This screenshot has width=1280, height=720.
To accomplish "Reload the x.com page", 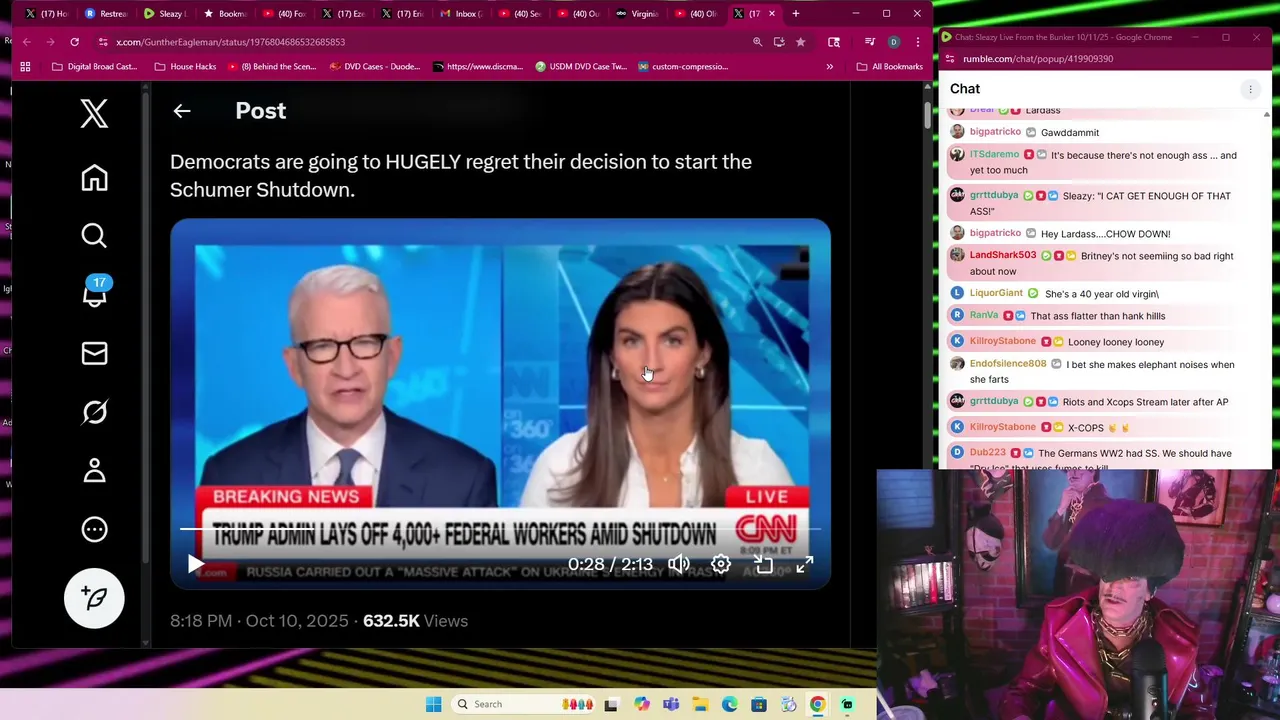I will 74,42.
